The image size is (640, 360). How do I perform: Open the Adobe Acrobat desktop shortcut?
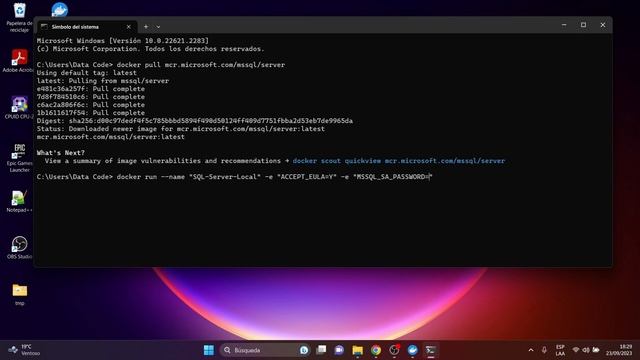point(19,61)
